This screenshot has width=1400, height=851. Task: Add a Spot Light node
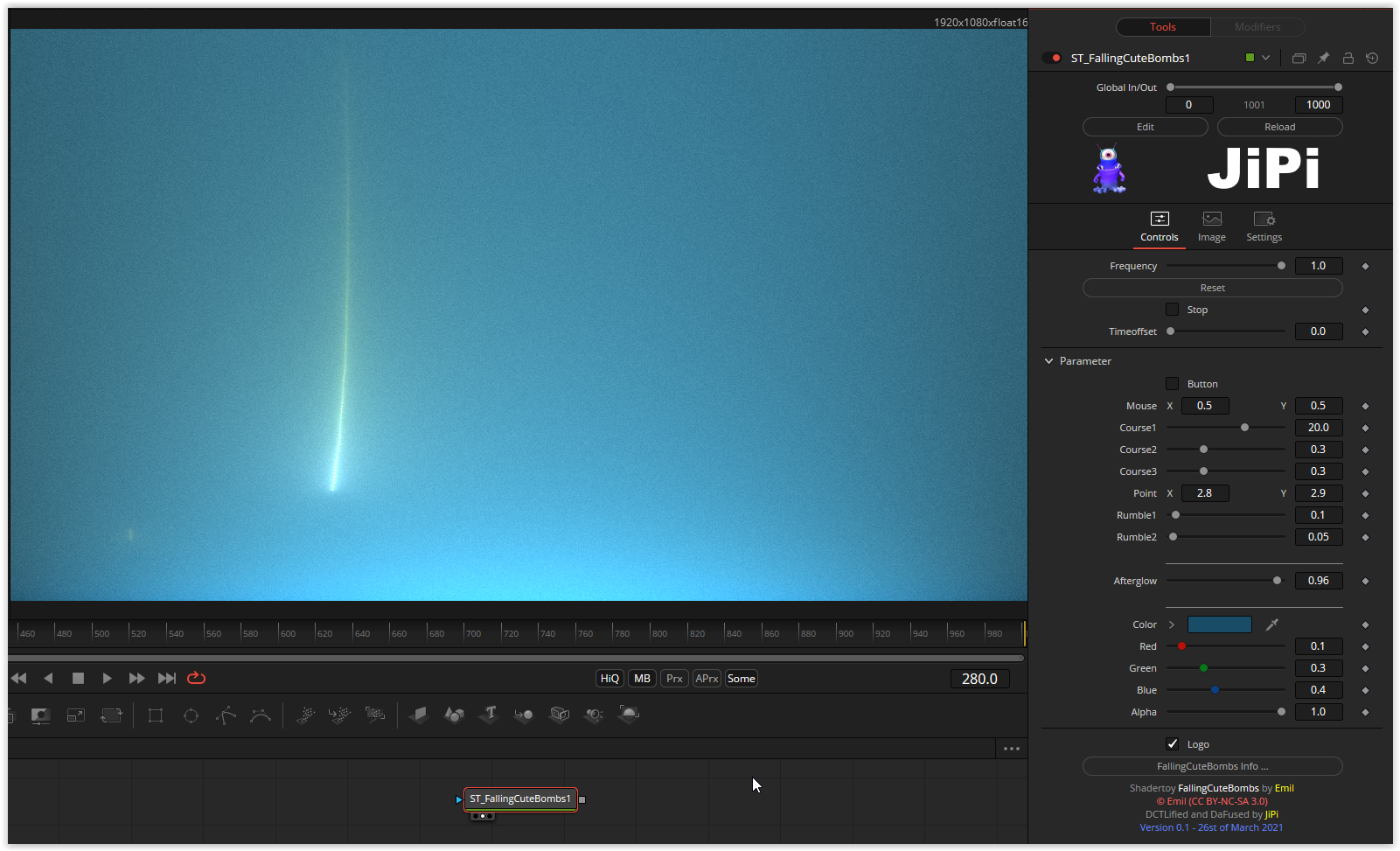pos(594,715)
